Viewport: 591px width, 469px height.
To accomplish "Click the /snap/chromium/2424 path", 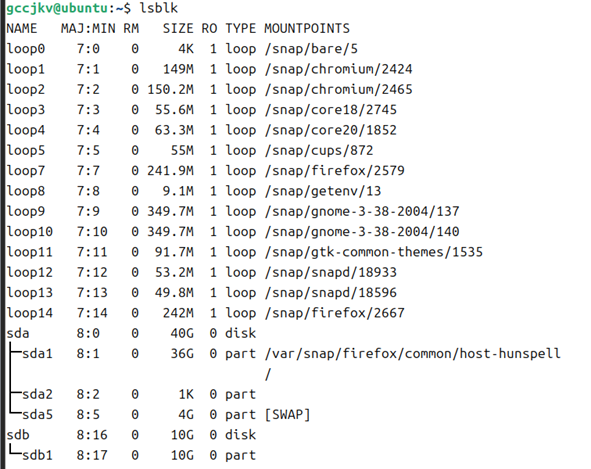I will coord(338,70).
